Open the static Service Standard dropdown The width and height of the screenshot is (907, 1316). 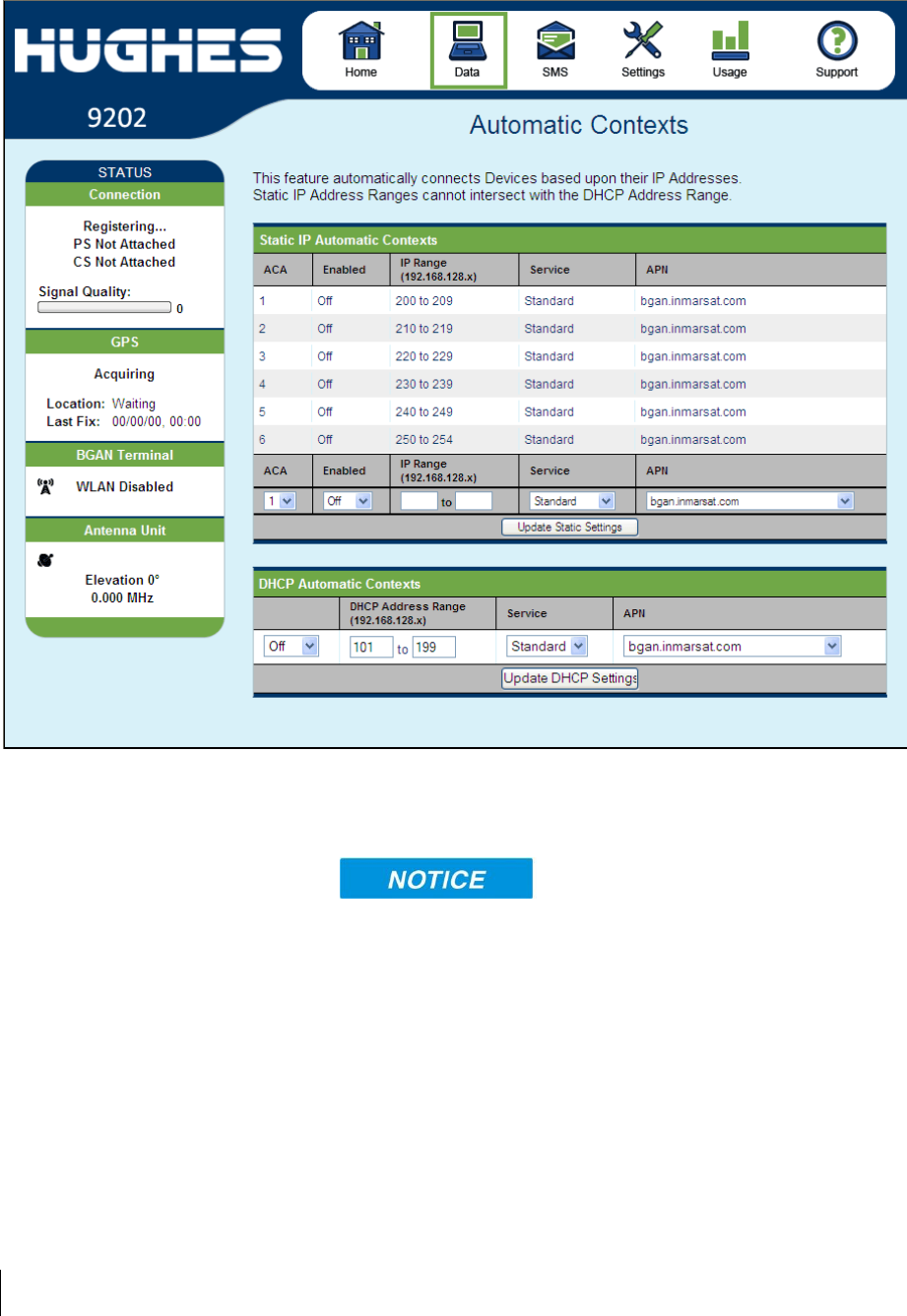572,501
